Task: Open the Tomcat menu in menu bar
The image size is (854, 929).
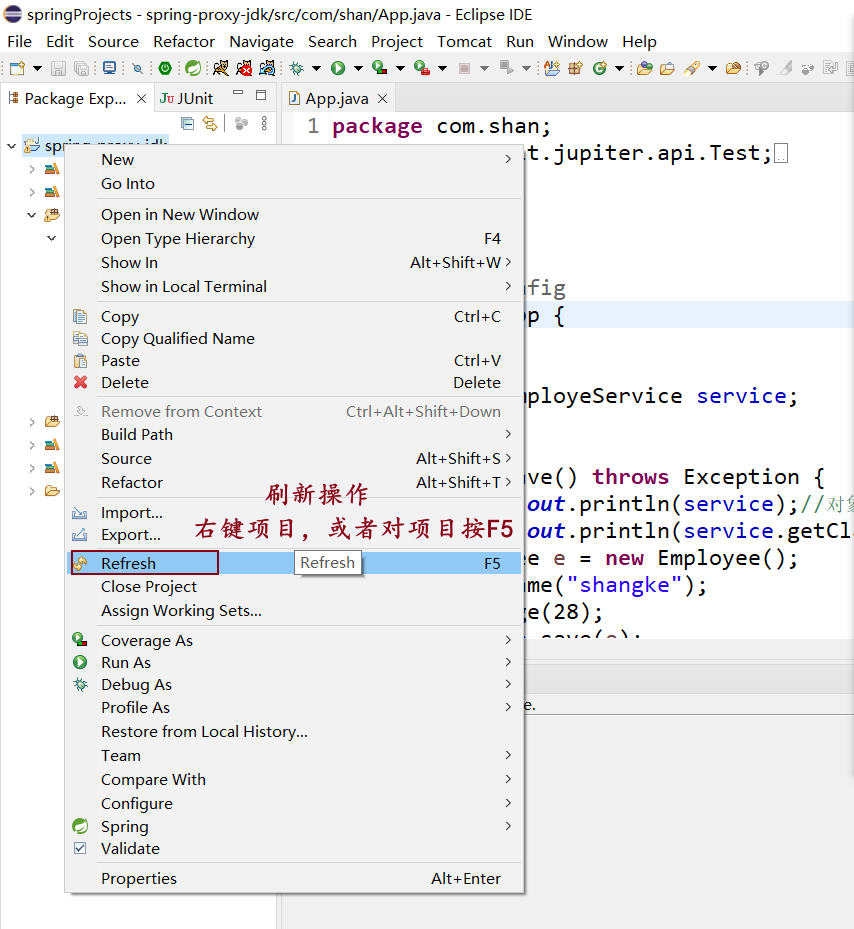Action: click(465, 41)
